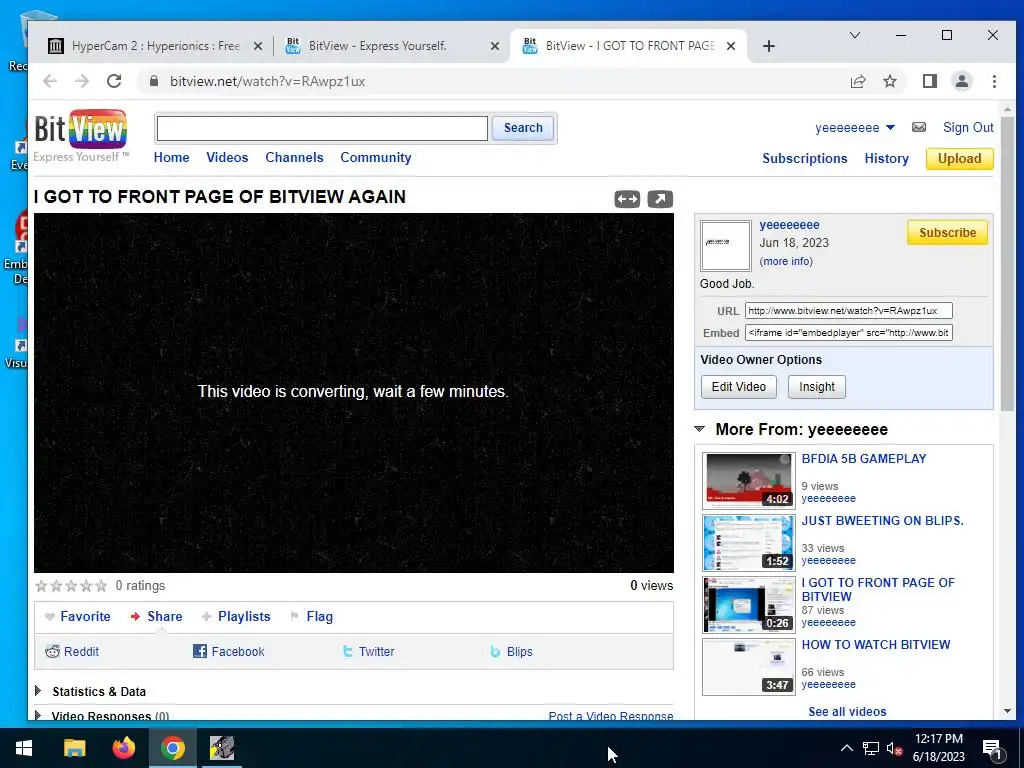Open Chrome tab search chevron
The width and height of the screenshot is (1024, 768).
pos(854,35)
